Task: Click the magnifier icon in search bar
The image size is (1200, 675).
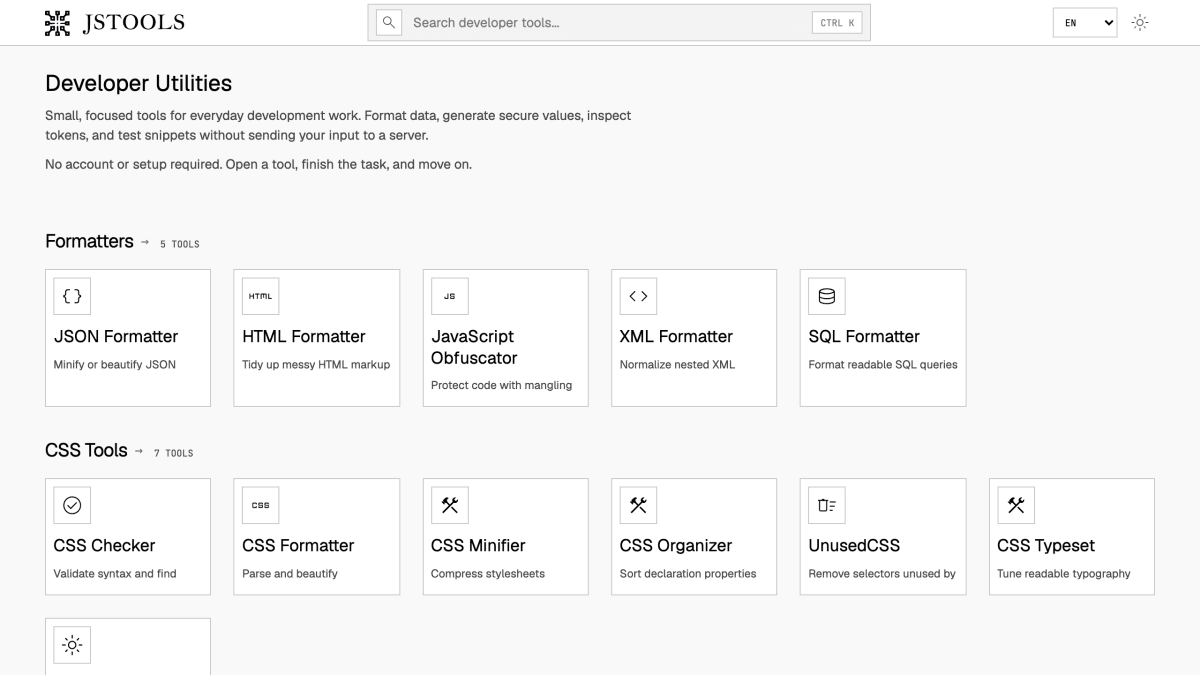Action: 389,22
